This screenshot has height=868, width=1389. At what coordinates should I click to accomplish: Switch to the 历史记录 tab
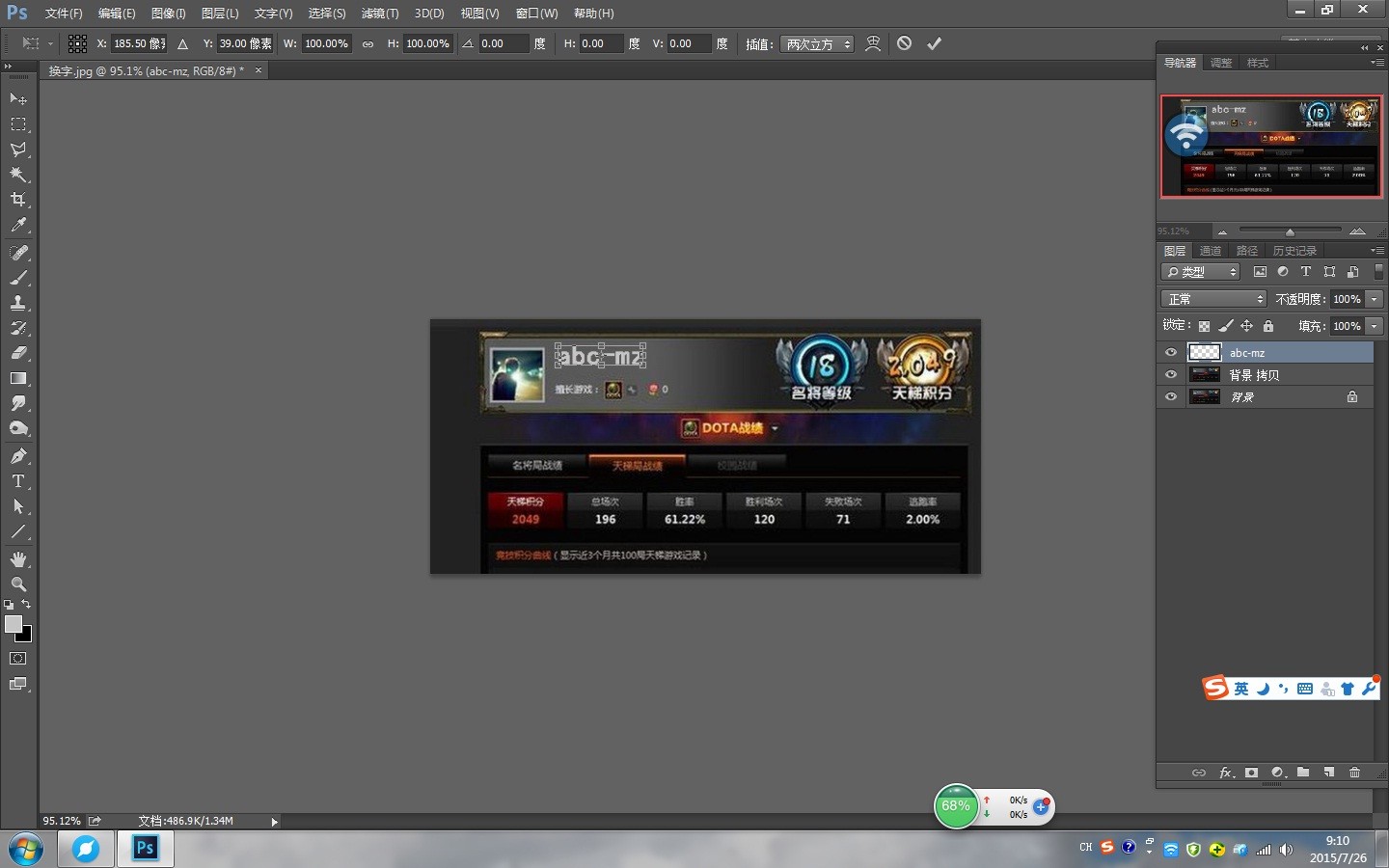pos(1294,251)
